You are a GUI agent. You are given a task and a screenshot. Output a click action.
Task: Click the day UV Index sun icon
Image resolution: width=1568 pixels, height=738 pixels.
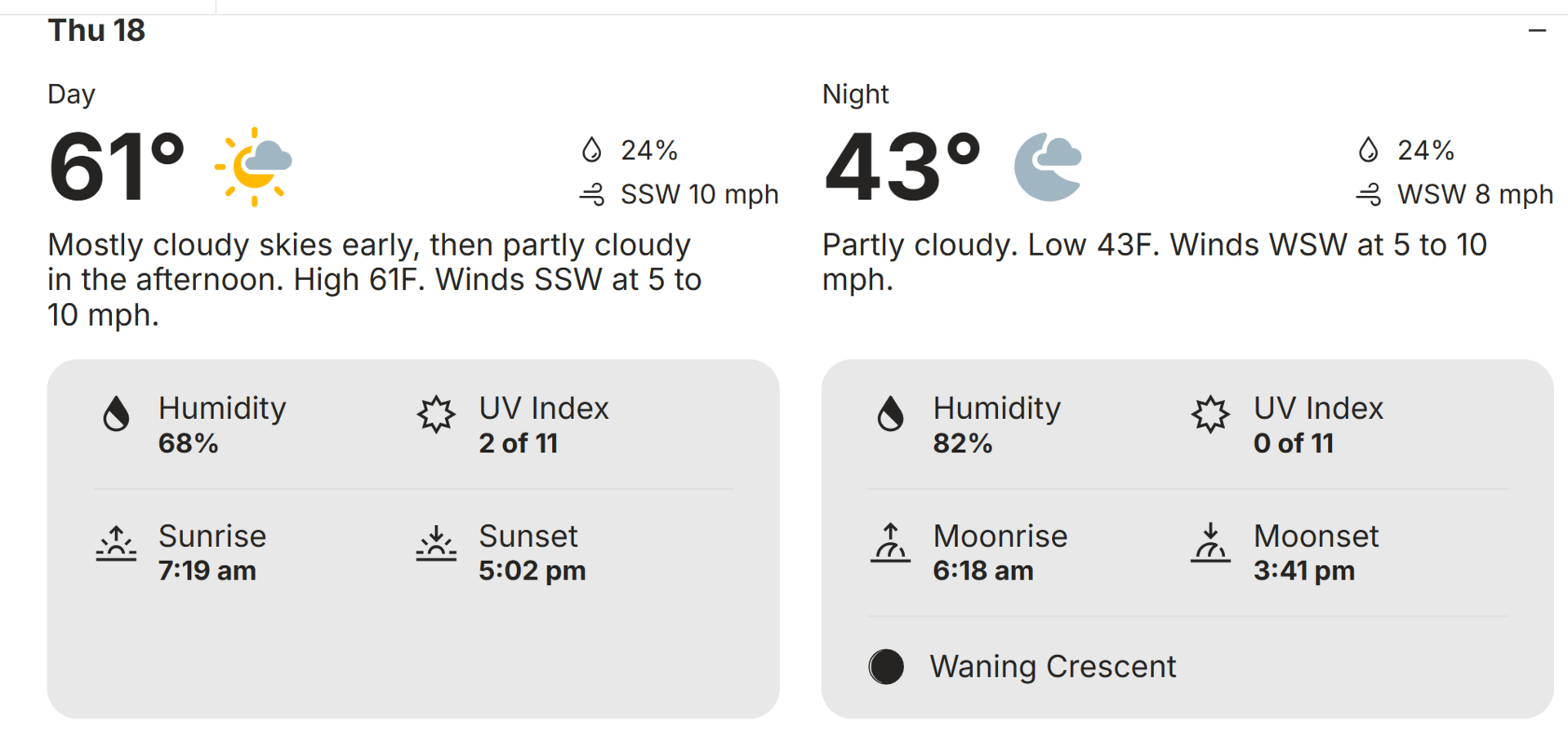click(436, 414)
